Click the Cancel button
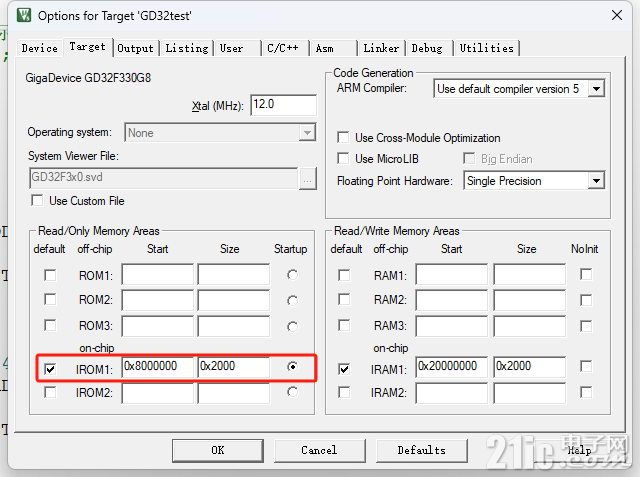 pos(320,450)
